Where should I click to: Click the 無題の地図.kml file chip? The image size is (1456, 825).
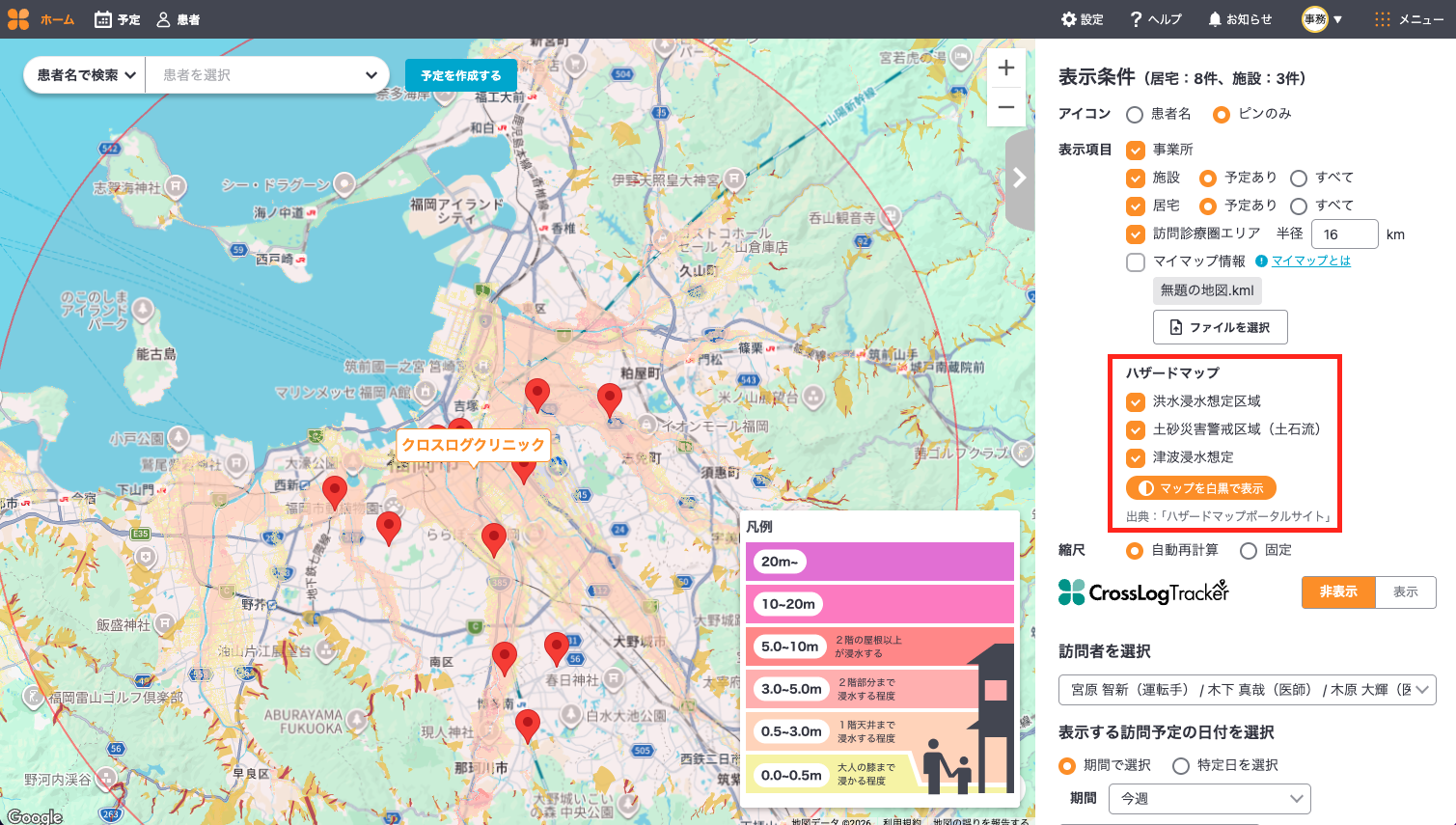1207,290
